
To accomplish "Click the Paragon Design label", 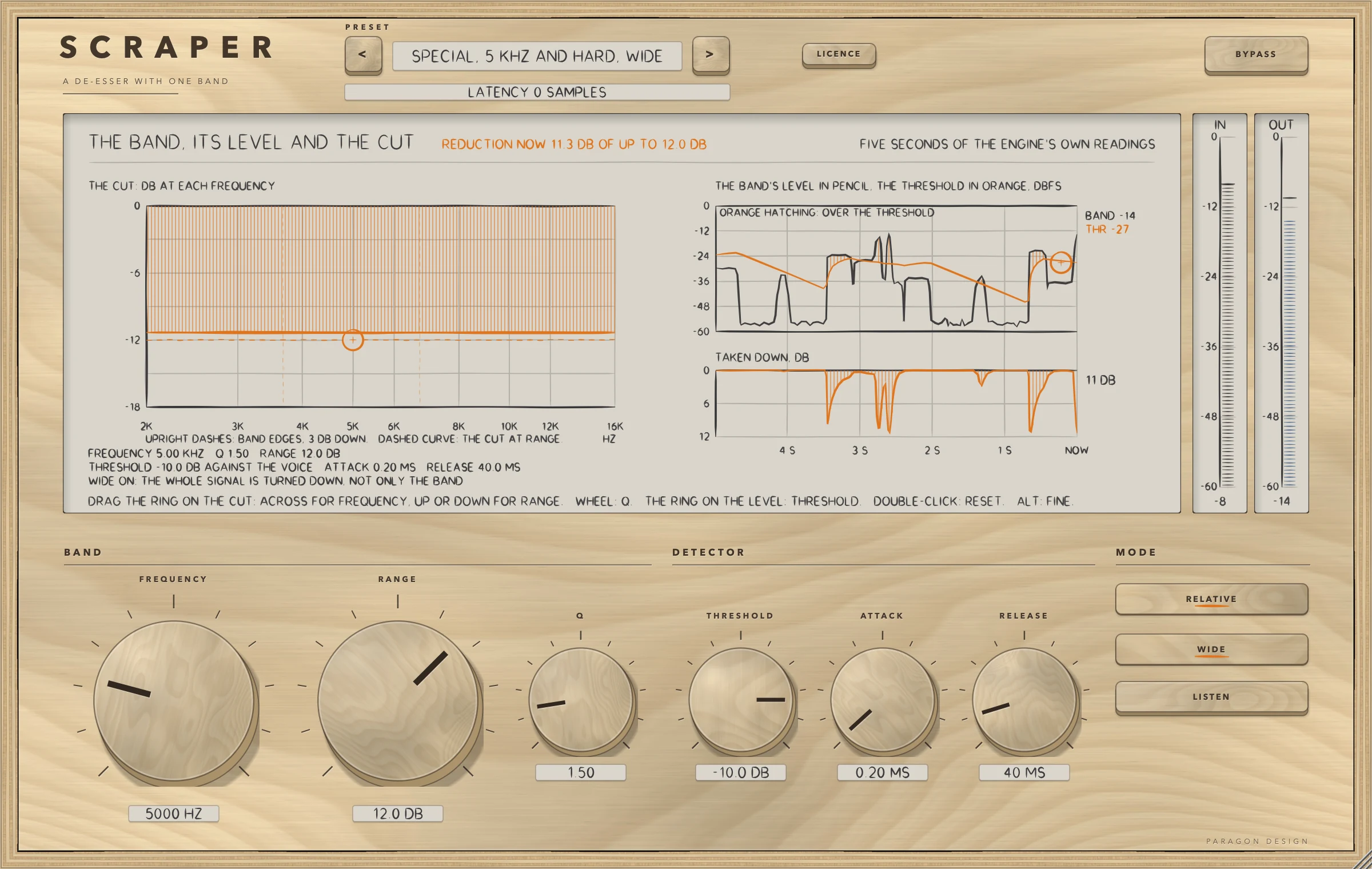I will [1257, 841].
